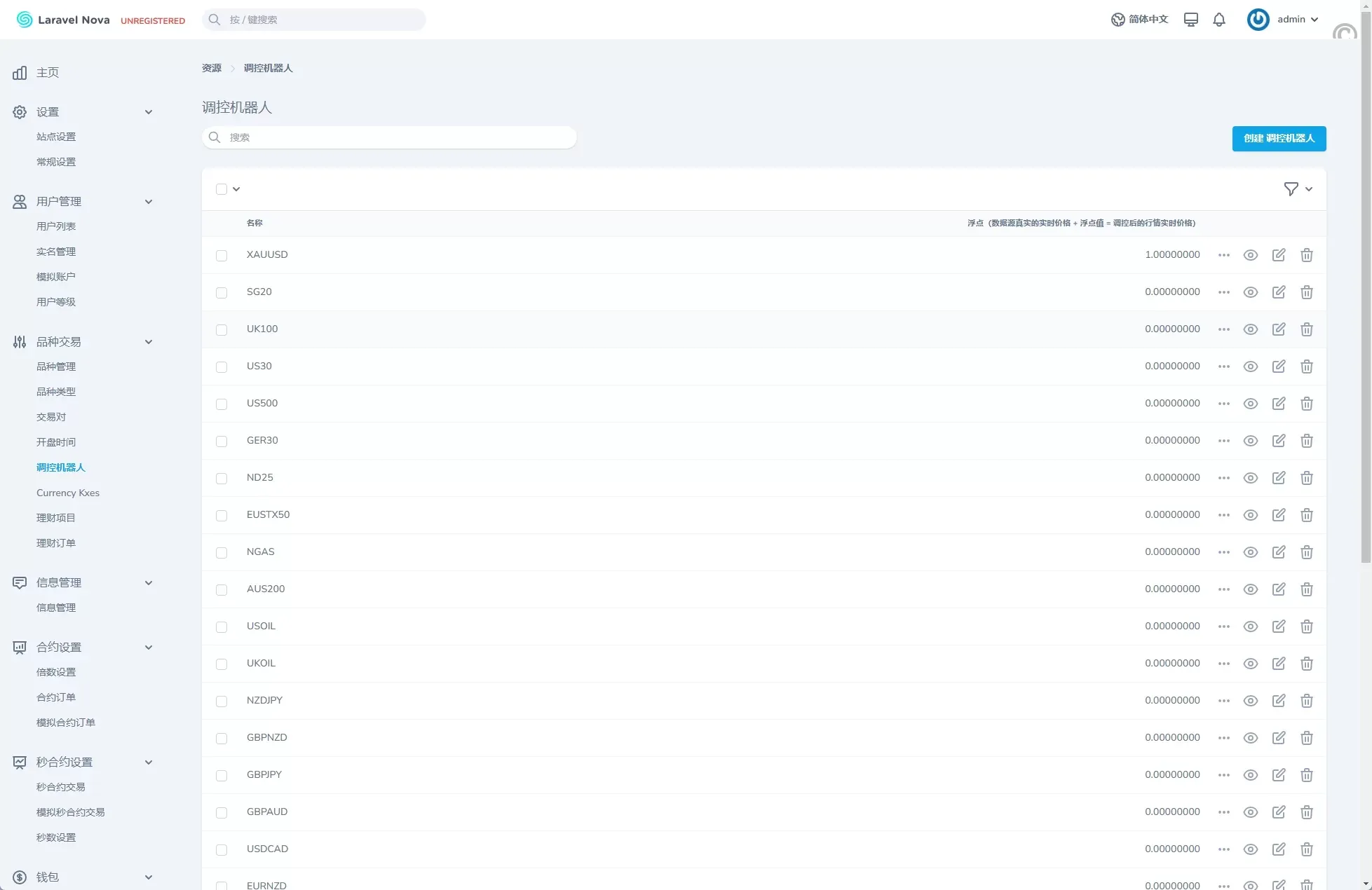Viewport: 1372px width, 890px height.
Task: Click the 资源 breadcrumb link
Action: click(x=212, y=68)
